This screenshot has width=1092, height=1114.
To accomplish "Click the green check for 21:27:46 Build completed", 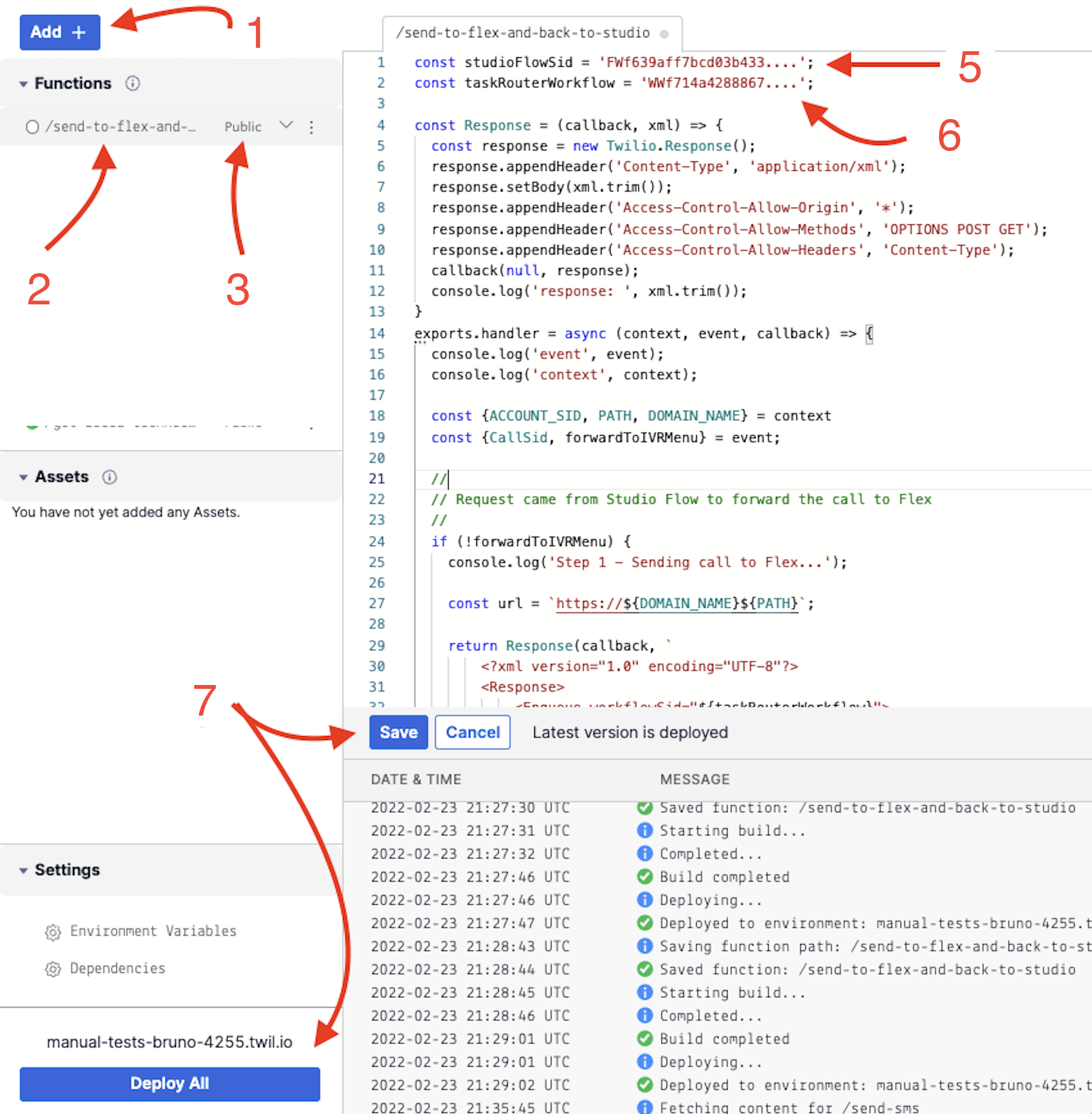I will point(645,876).
